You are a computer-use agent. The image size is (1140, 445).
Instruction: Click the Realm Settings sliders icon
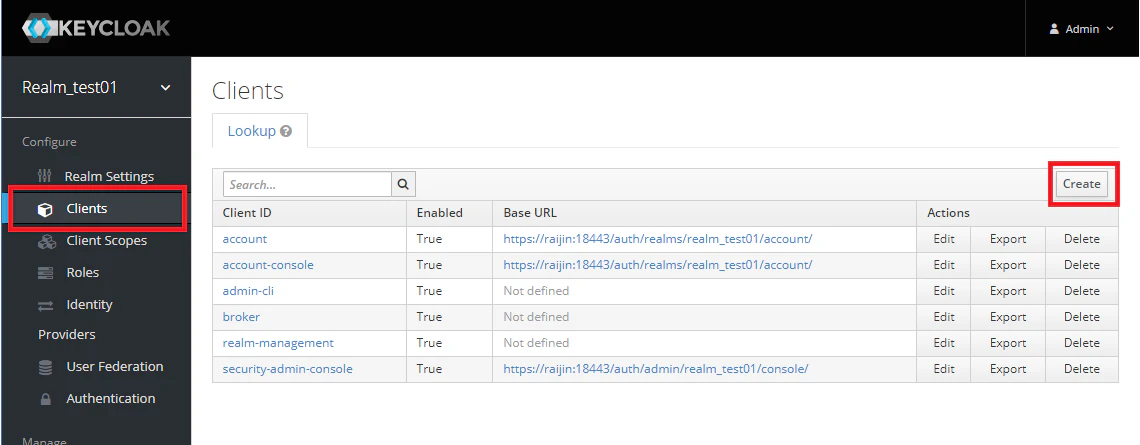[x=45, y=177]
